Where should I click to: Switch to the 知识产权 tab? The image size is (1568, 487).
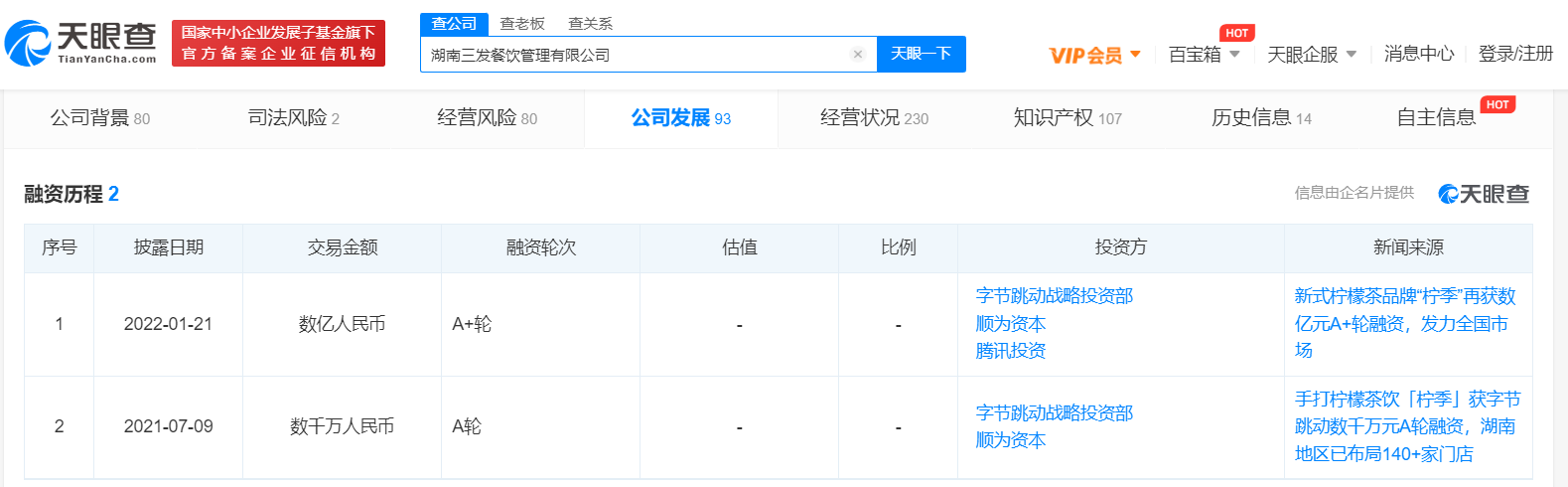pos(1068,118)
